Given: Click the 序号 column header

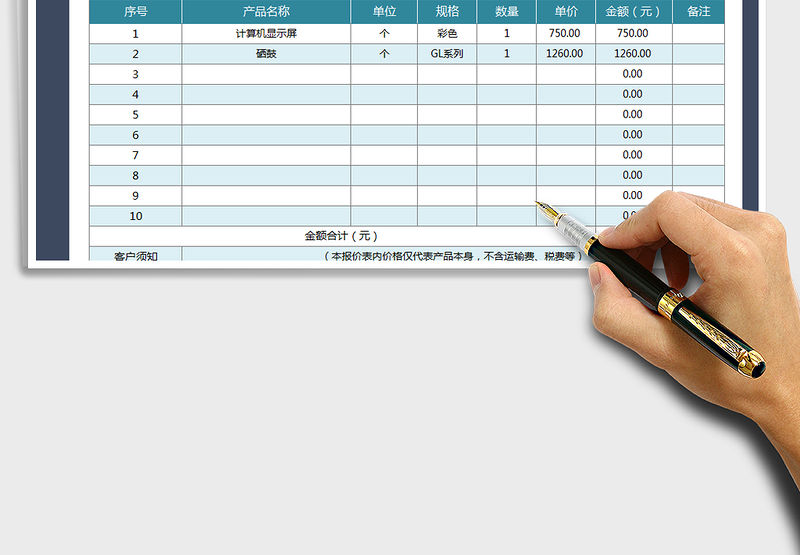Looking at the screenshot, I should click(135, 12).
